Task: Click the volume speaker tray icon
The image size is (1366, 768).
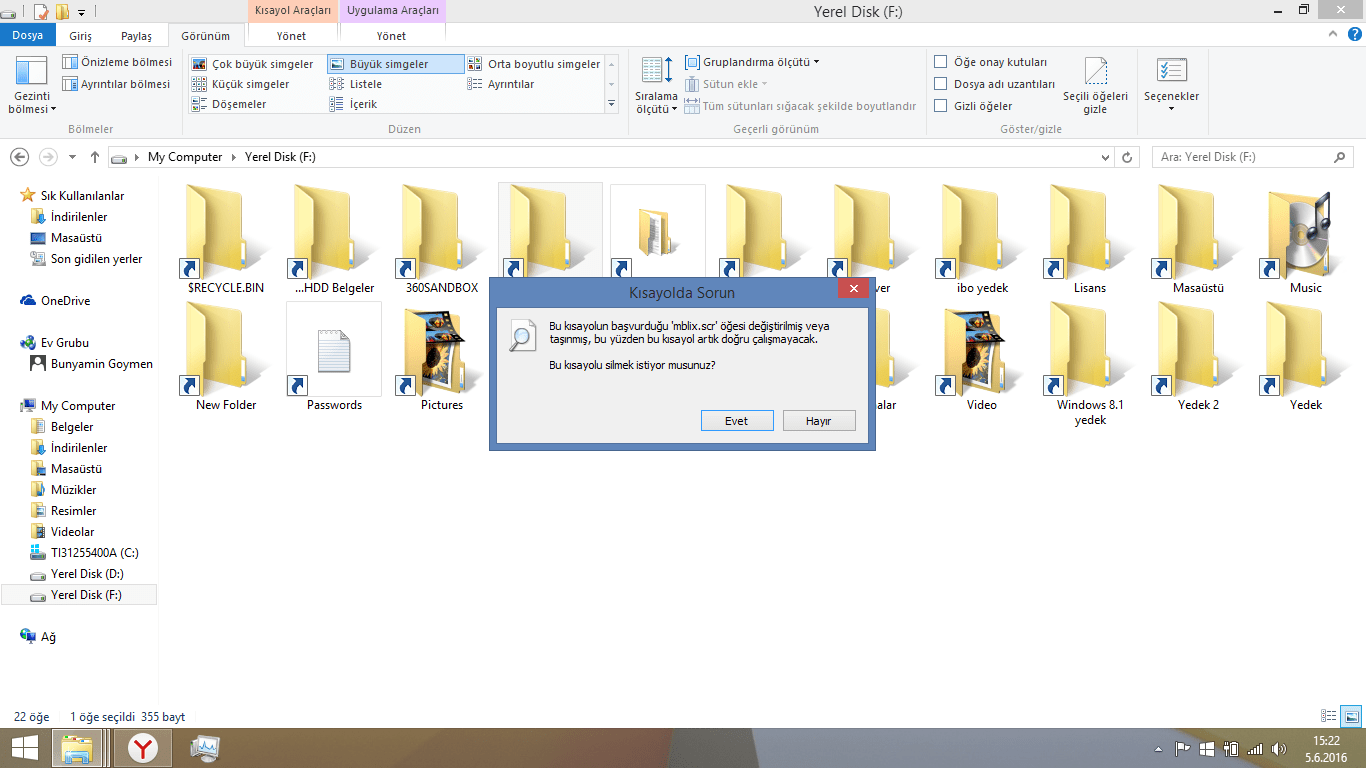Action: [x=1278, y=749]
